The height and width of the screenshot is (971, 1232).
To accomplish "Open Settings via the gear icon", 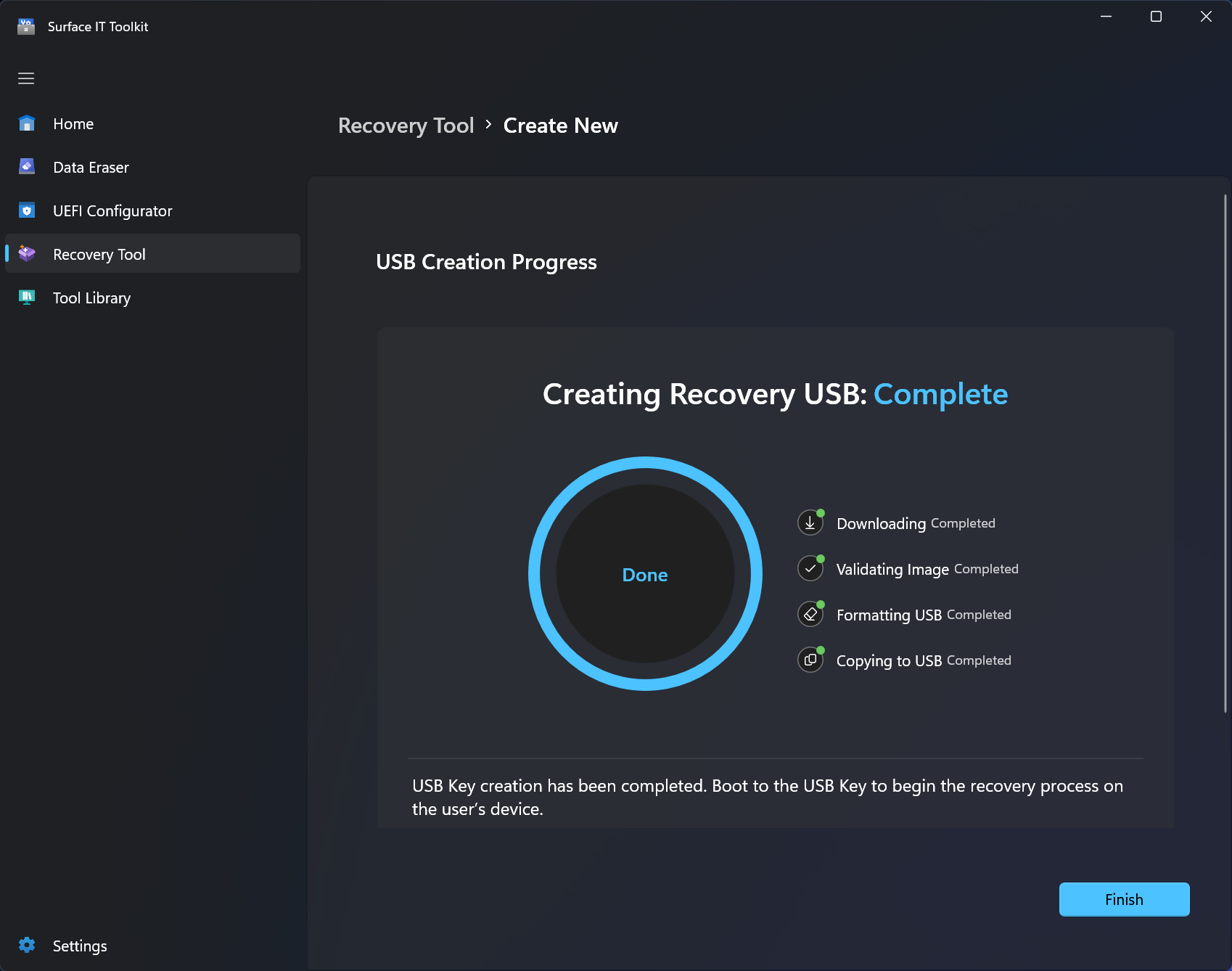I will click(x=26, y=945).
